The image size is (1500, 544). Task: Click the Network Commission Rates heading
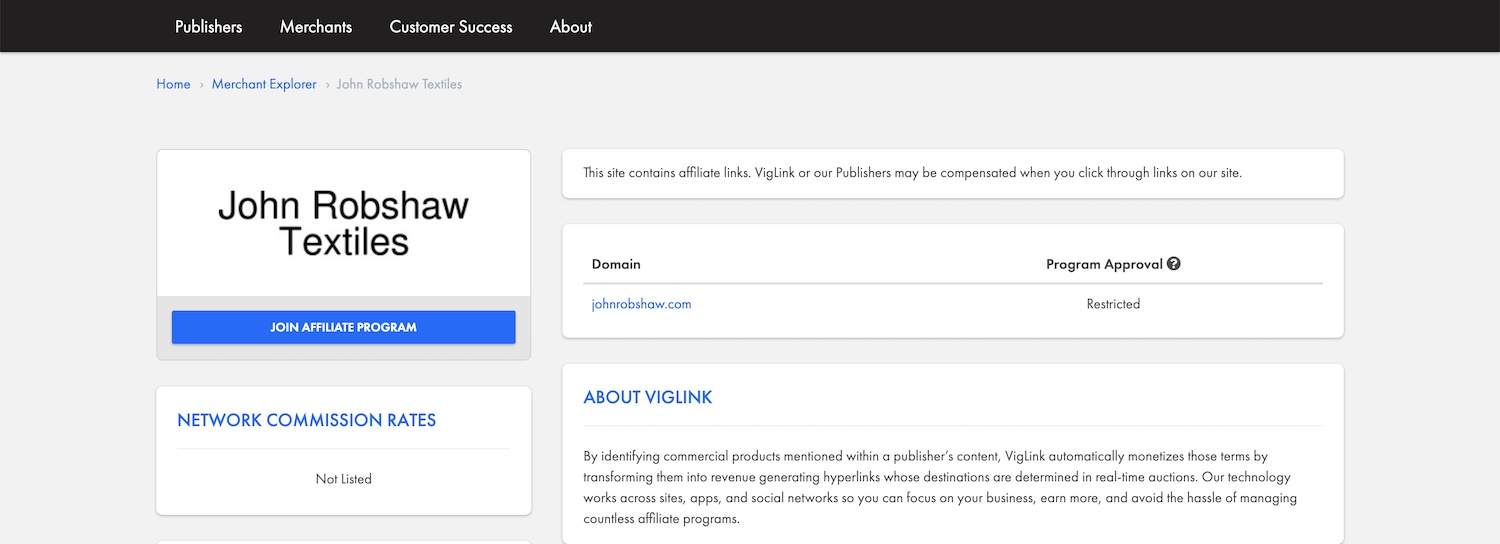tap(307, 420)
